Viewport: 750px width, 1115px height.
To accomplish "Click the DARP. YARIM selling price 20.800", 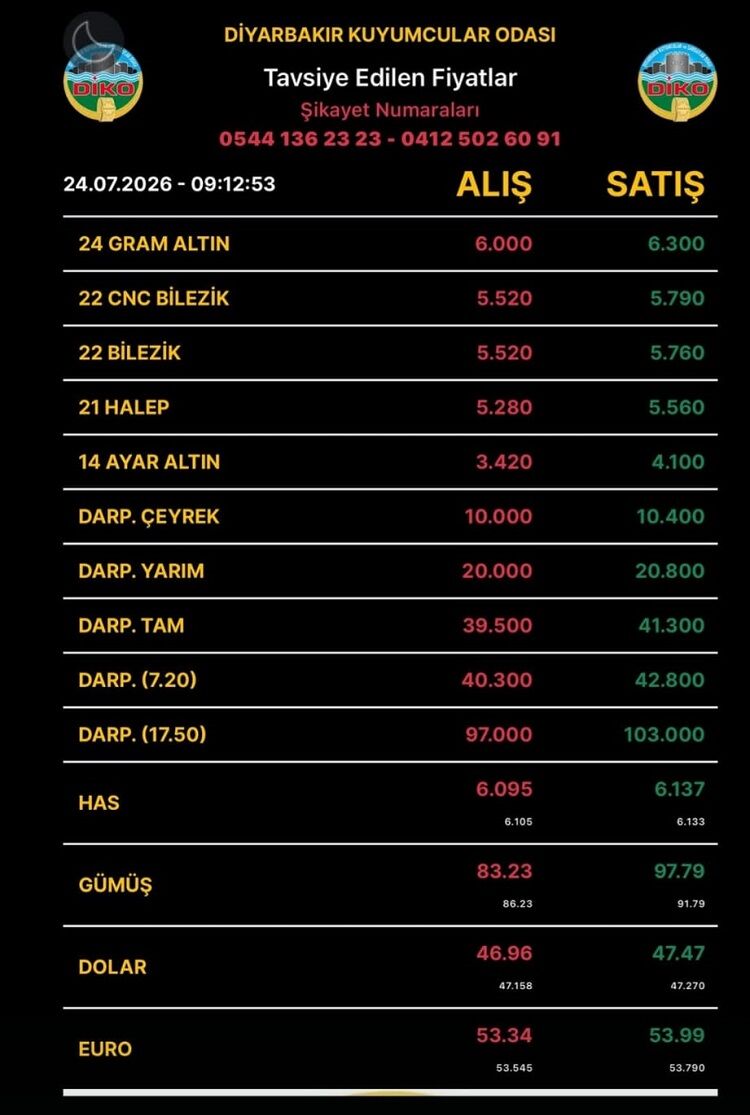I will point(670,571).
